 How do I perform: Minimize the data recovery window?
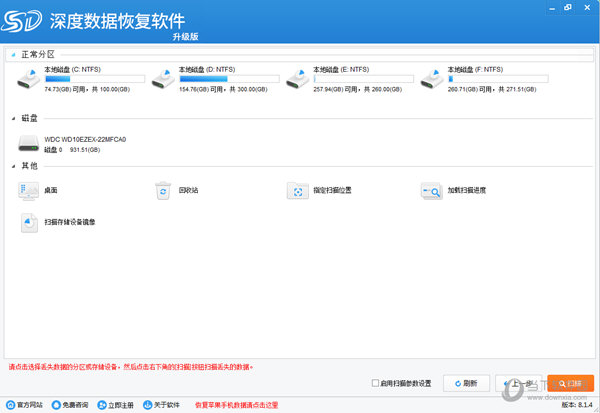552,8
